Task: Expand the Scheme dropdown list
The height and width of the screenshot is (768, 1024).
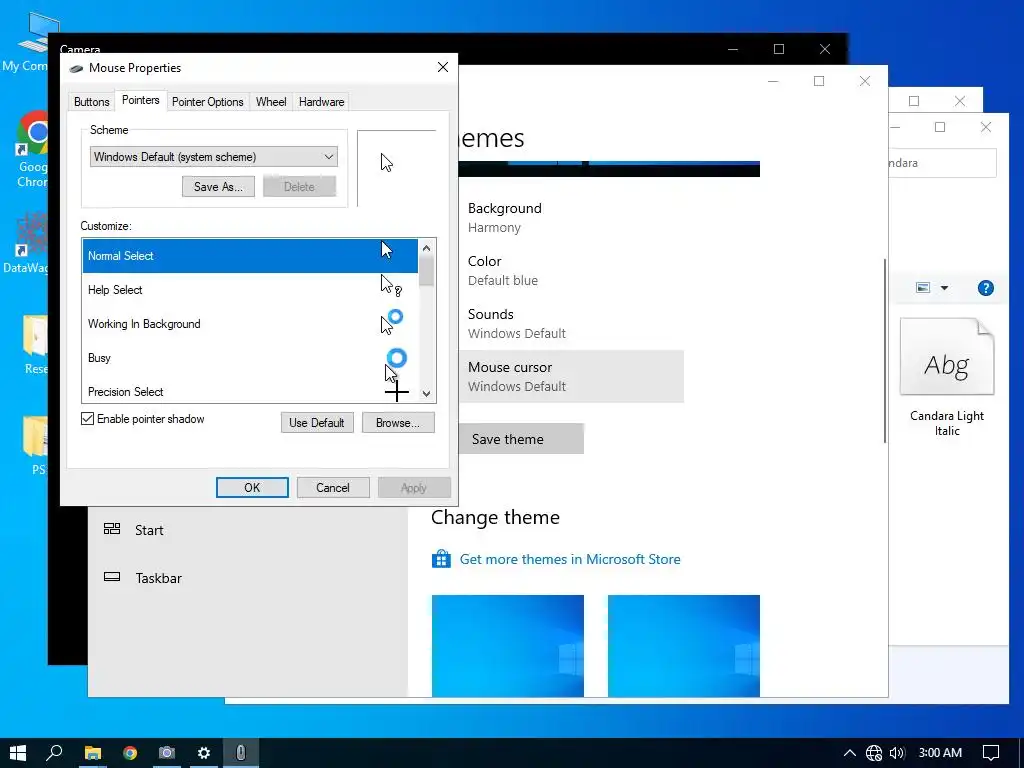Action: (214, 157)
